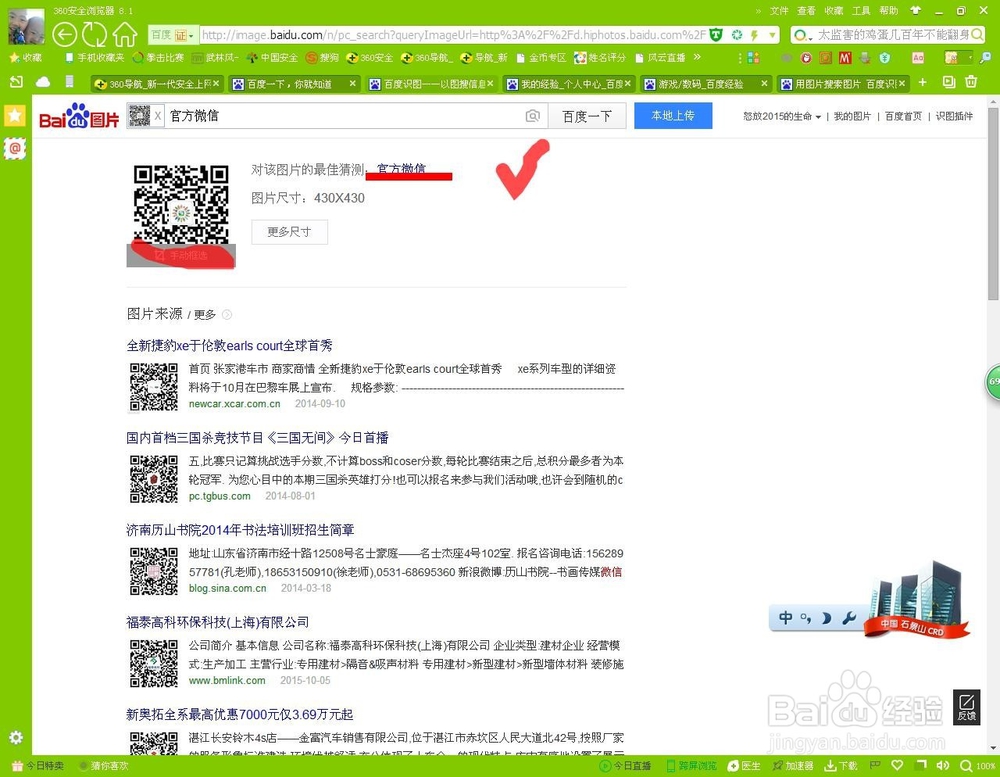Image resolution: width=1000 pixels, height=777 pixels.
Task: Open a new tab with the plus icon
Action: click(x=922, y=82)
